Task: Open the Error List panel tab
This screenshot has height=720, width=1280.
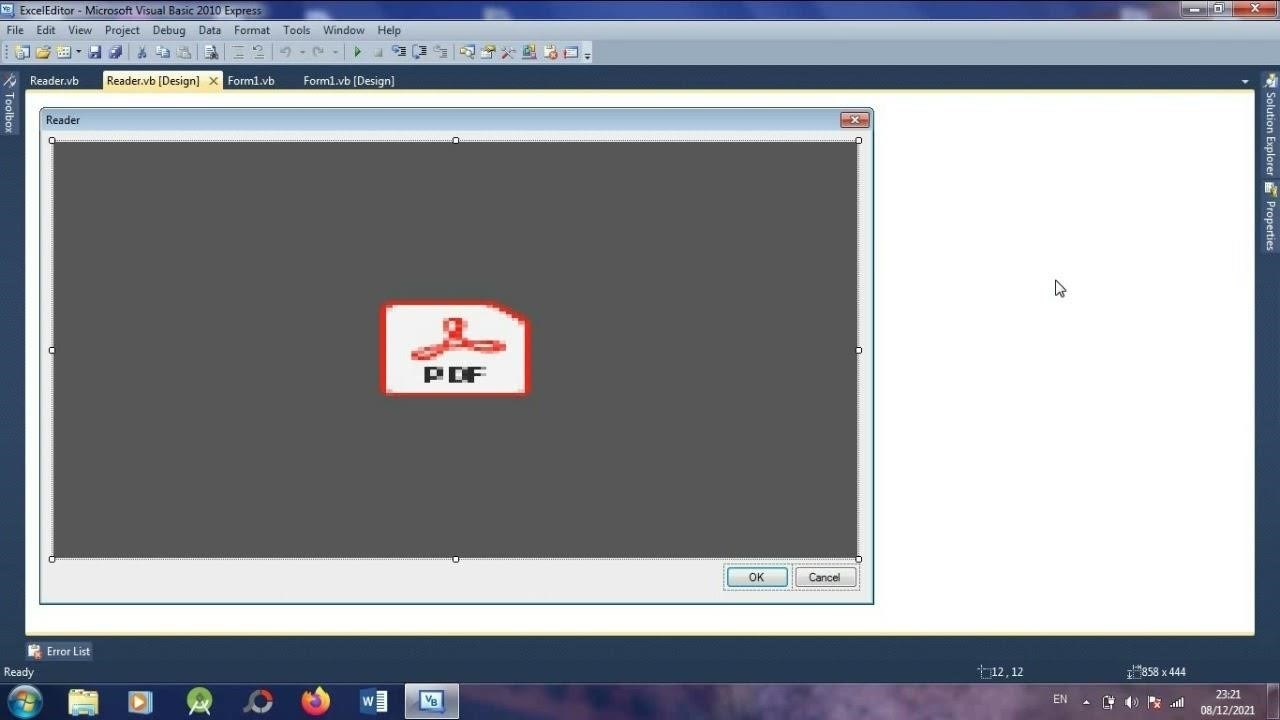Action: (x=60, y=651)
